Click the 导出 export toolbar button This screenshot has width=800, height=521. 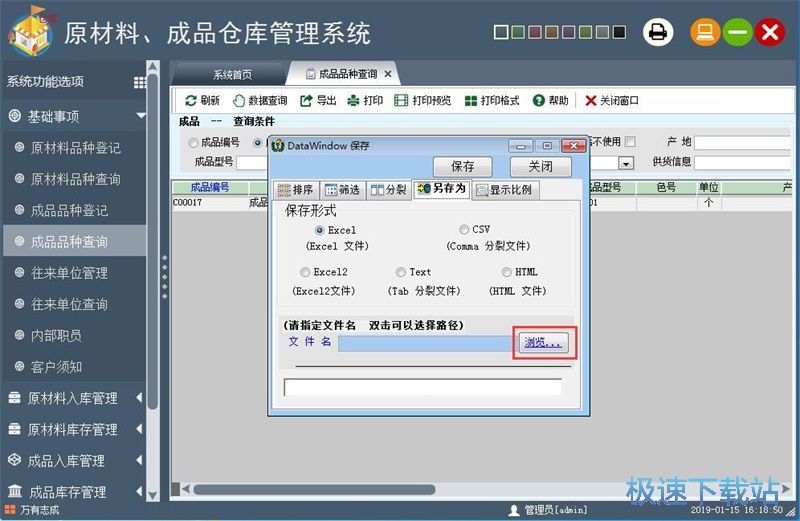click(x=318, y=101)
